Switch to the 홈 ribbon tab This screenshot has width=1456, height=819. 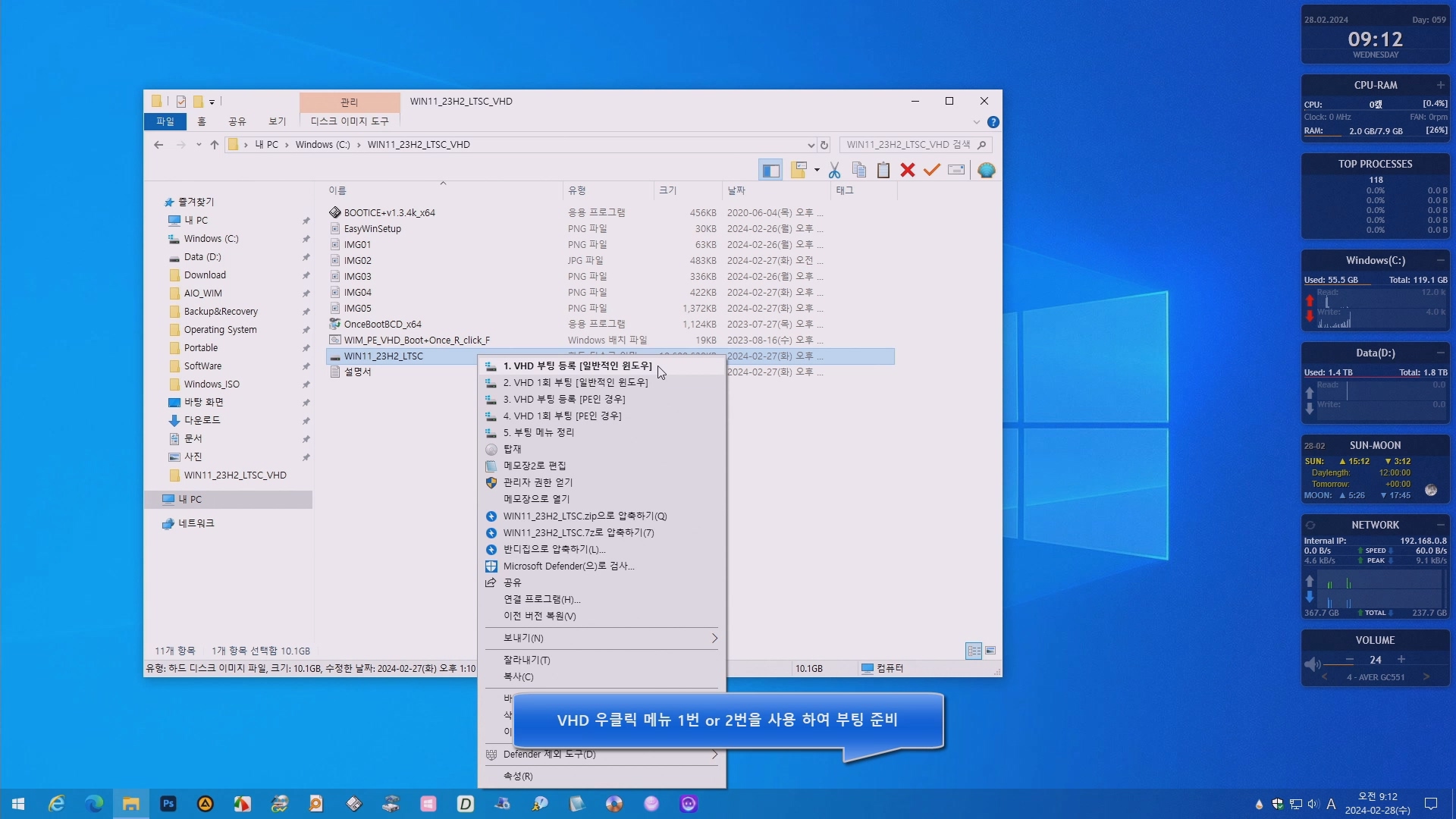202,121
